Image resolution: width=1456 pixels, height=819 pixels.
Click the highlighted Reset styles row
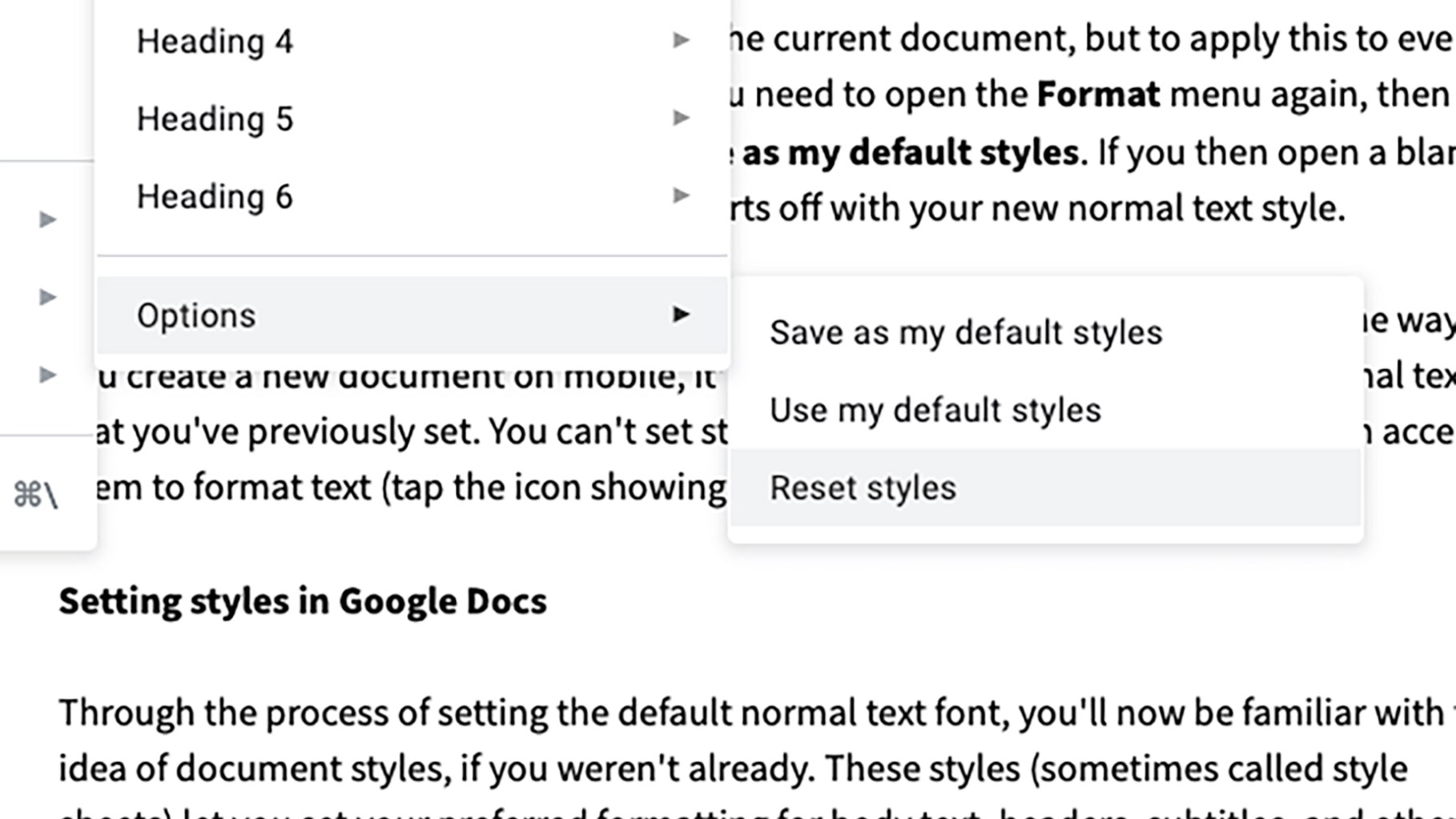pos(1041,487)
